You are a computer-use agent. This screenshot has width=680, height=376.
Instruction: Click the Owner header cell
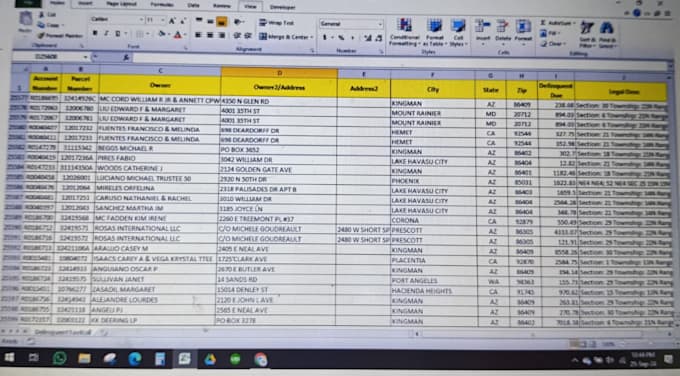click(160, 85)
